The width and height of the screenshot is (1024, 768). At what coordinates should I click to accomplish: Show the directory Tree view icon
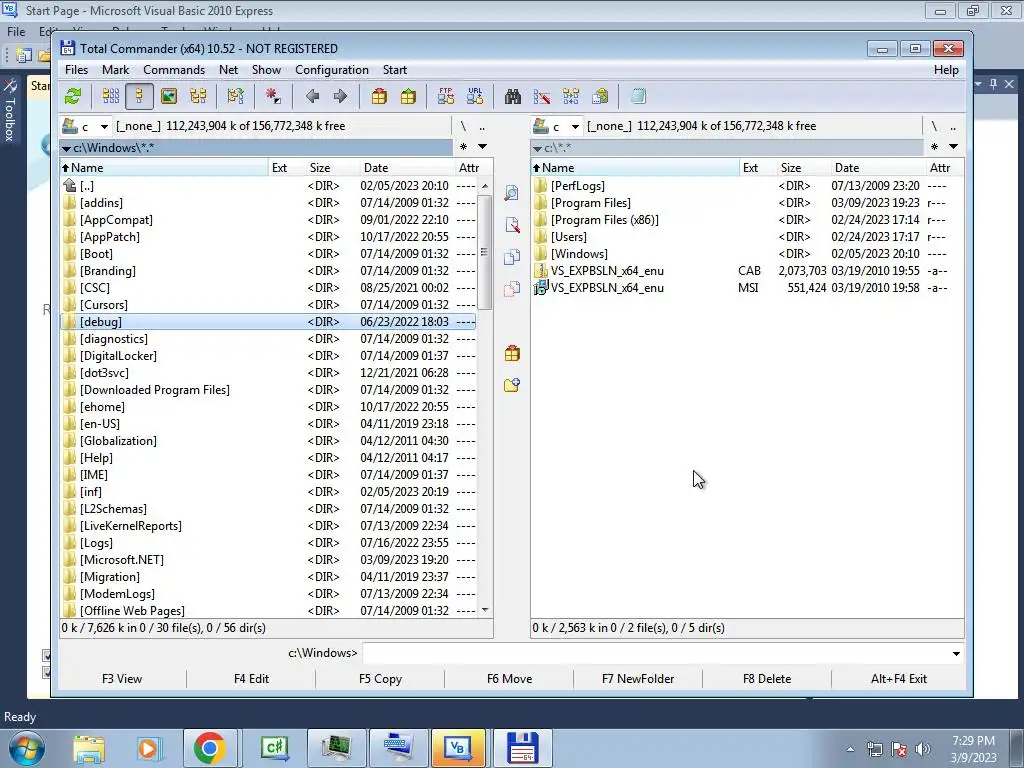198,97
